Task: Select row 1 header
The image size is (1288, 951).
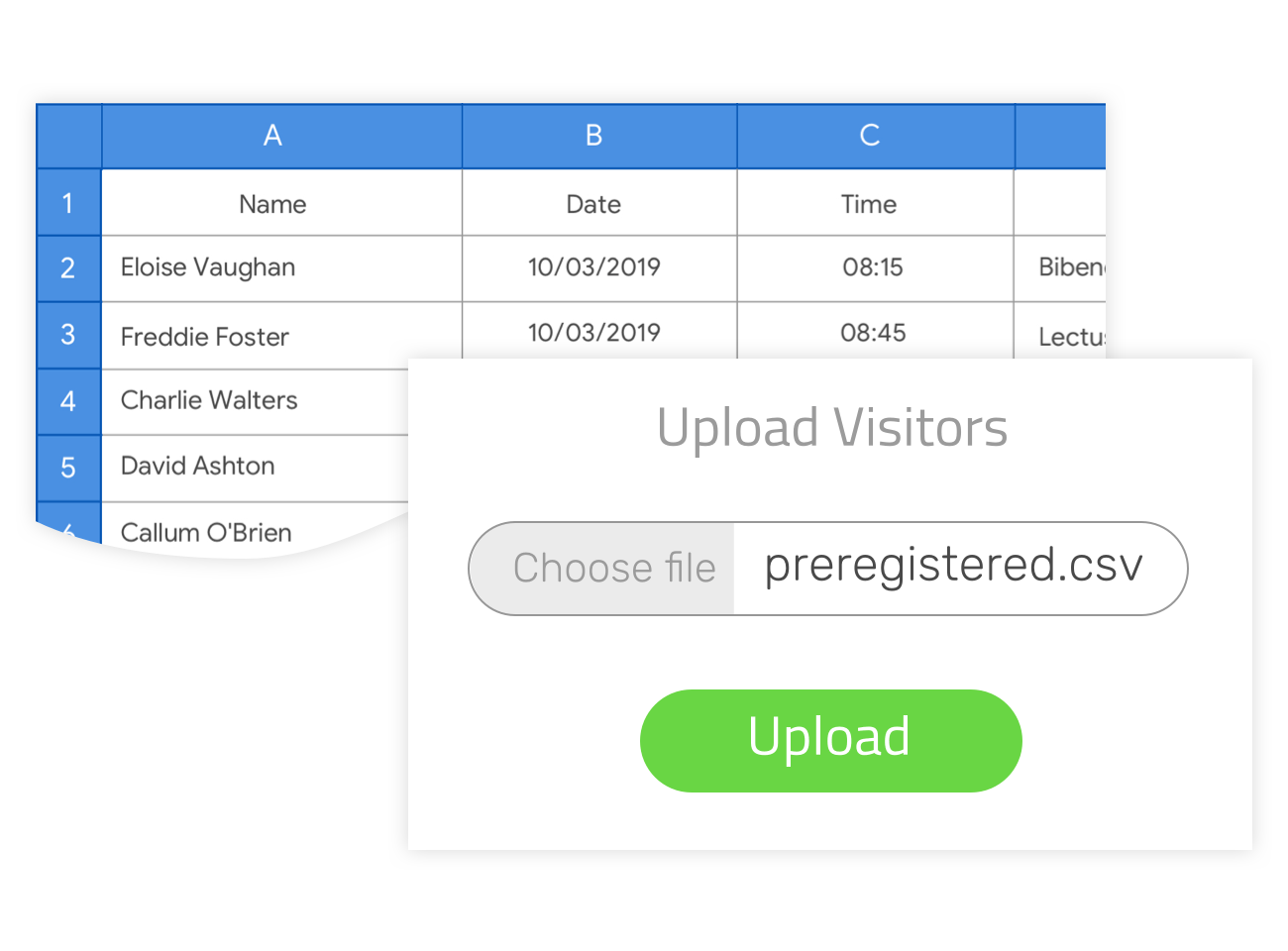Action: pyautogui.click(x=68, y=202)
